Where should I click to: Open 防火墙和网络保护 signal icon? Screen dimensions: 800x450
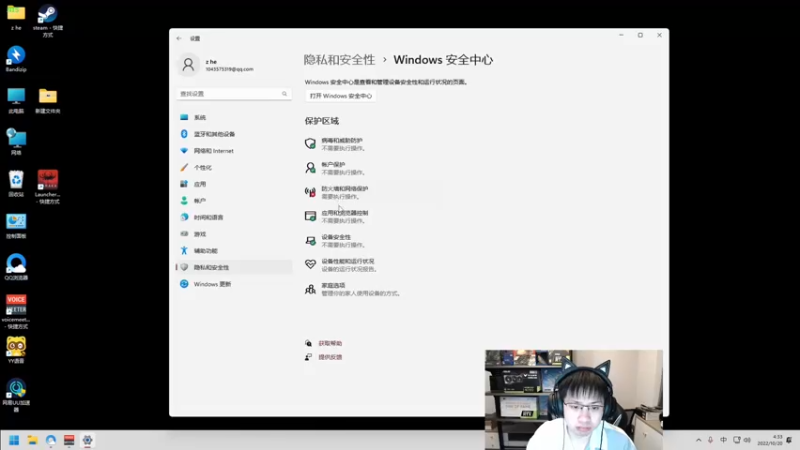(x=310, y=192)
